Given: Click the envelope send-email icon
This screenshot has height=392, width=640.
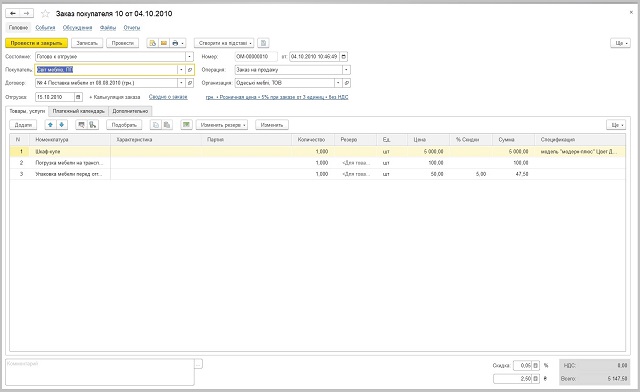Looking at the screenshot, I should tap(164, 43).
